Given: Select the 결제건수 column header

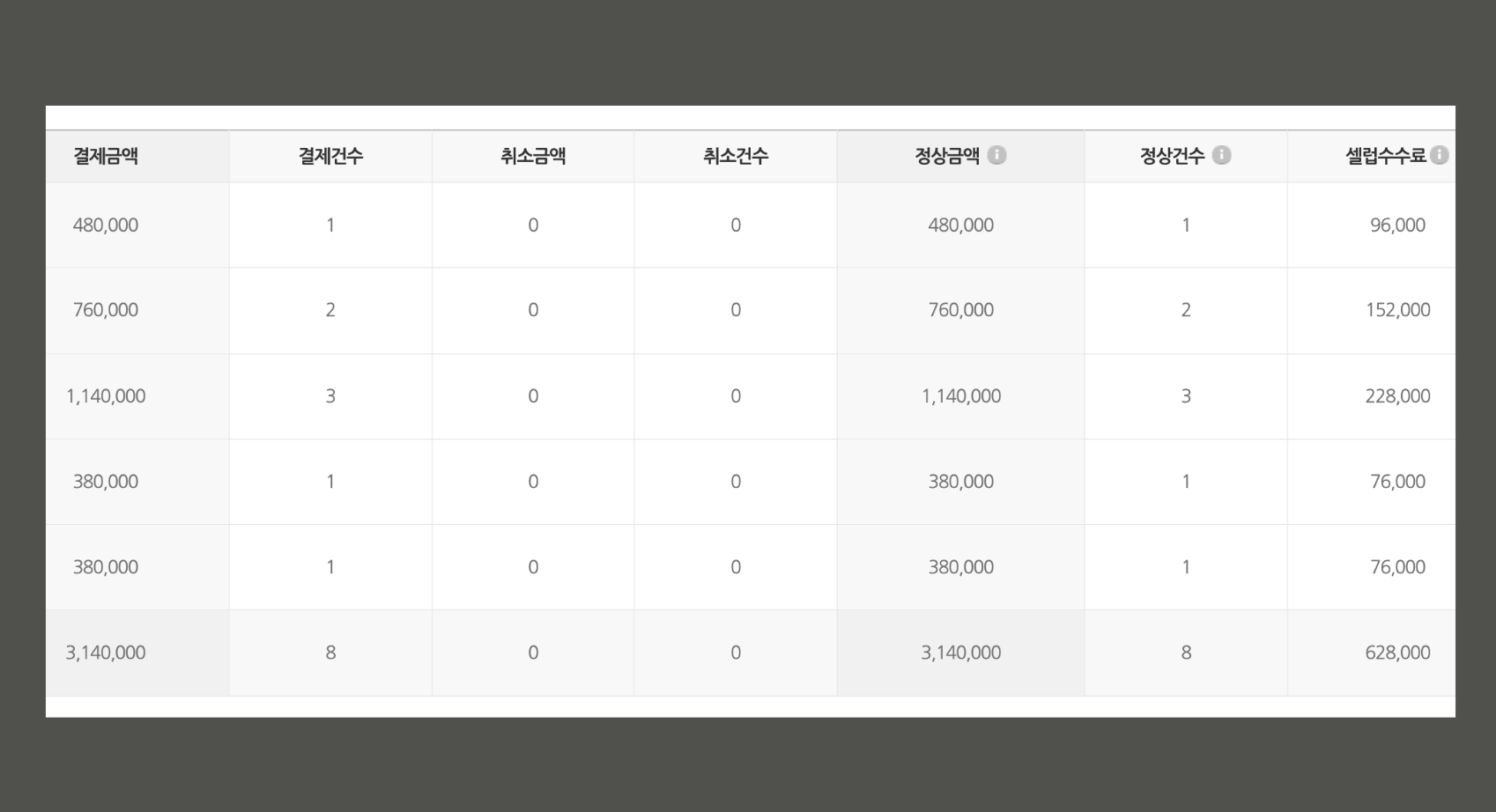Looking at the screenshot, I should (x=330, y=157).
